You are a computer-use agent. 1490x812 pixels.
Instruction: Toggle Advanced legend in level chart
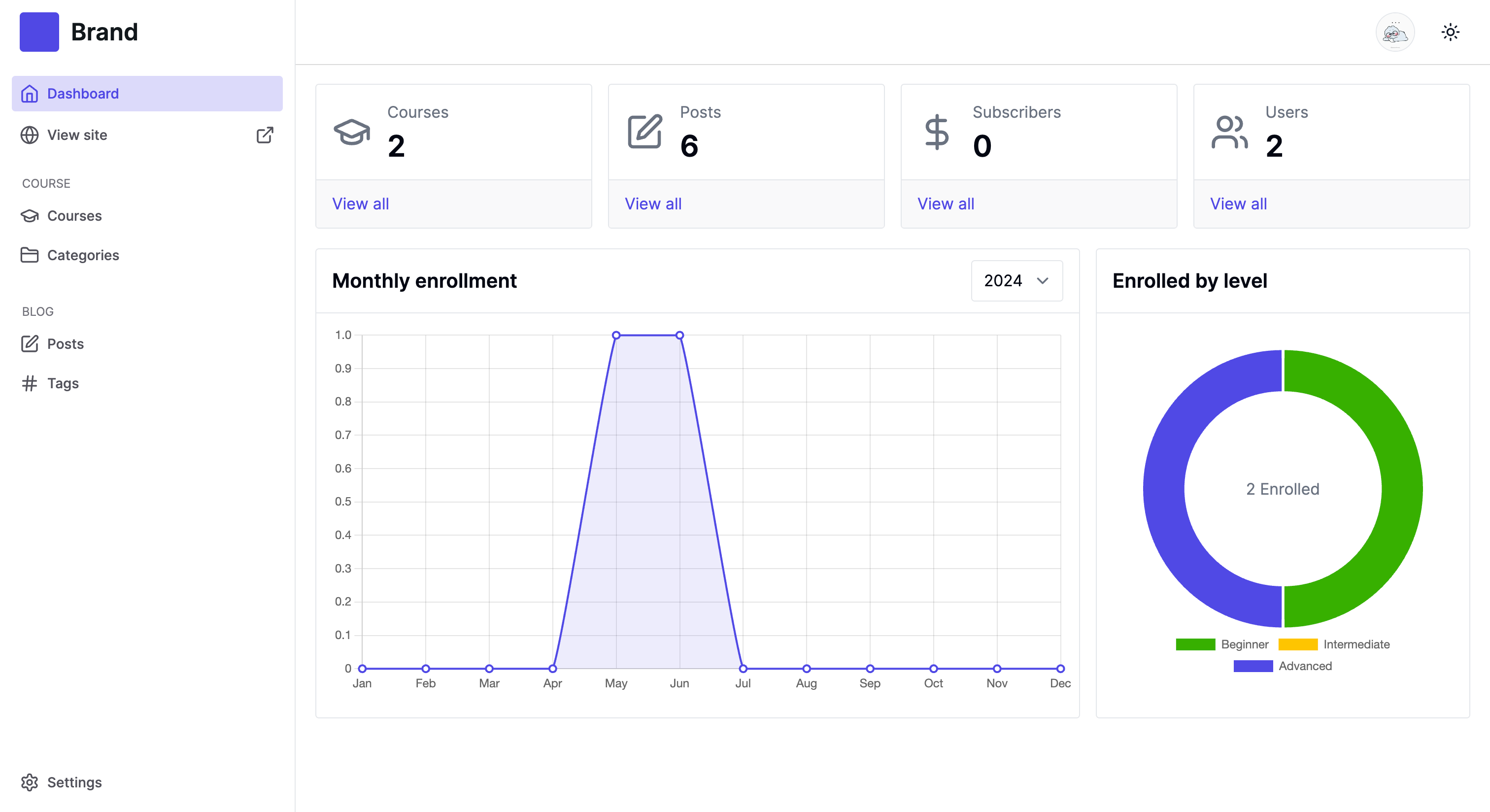click(1283, 666)
